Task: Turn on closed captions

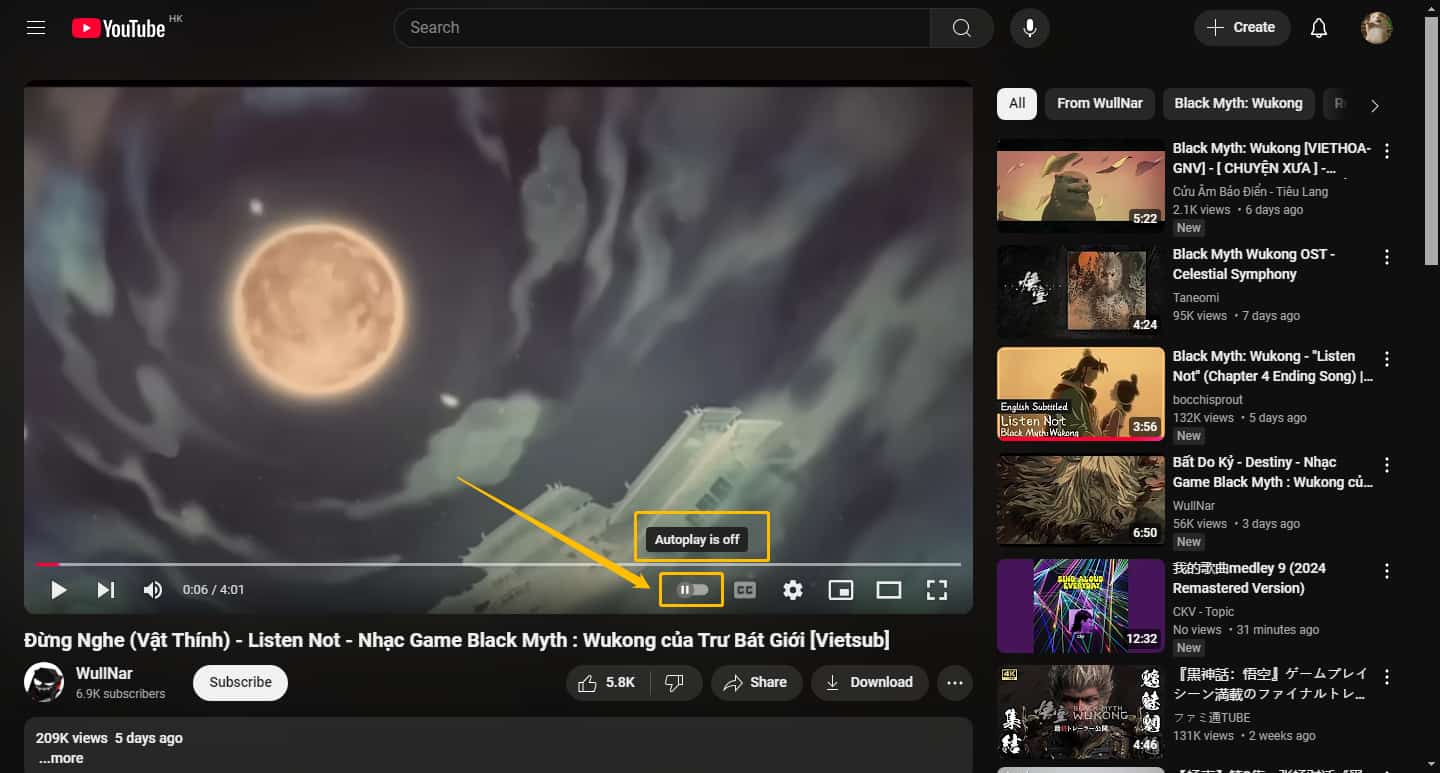Action: click(745, 590)
